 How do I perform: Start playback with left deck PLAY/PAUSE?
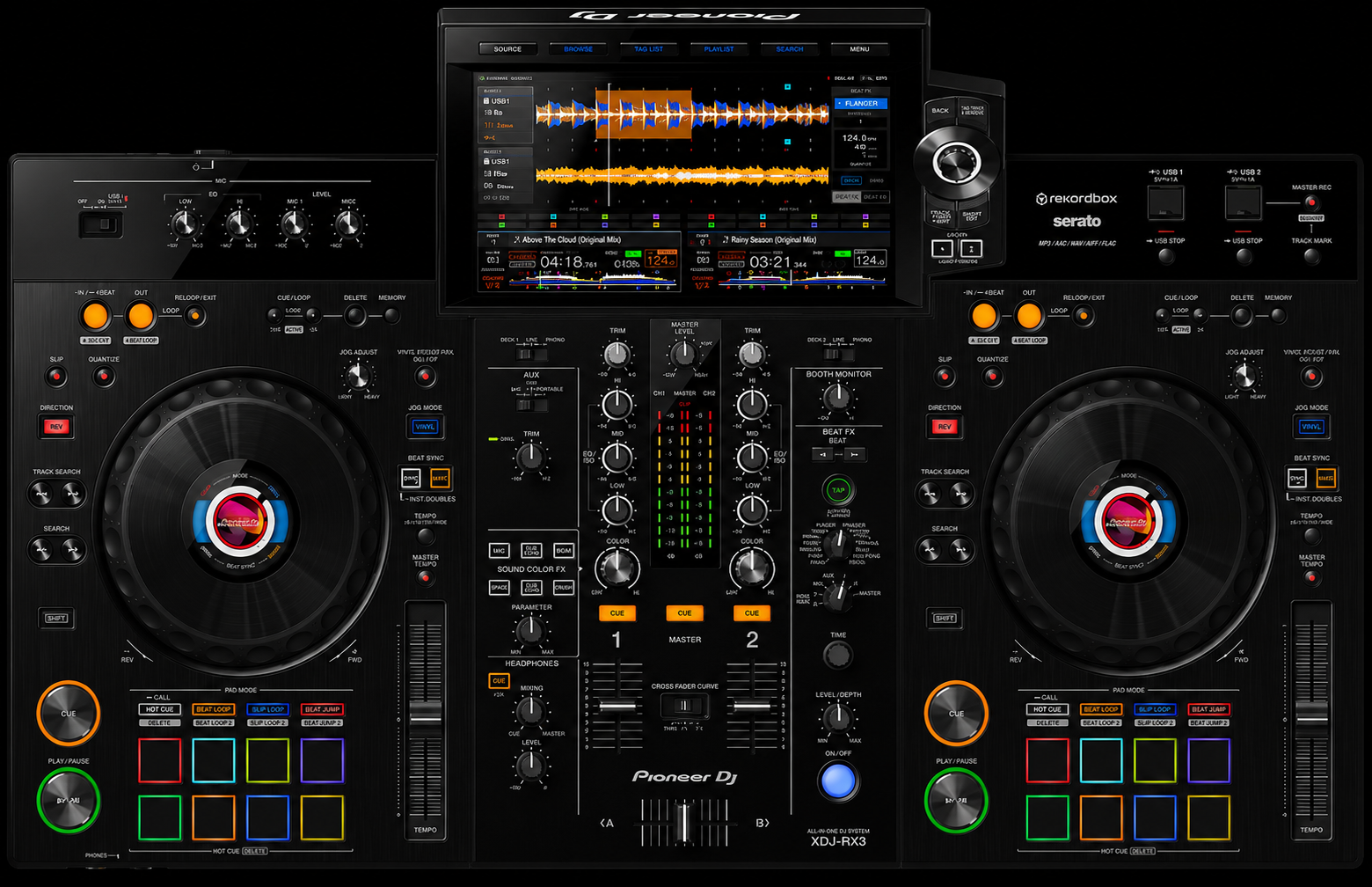coord(69,801)
